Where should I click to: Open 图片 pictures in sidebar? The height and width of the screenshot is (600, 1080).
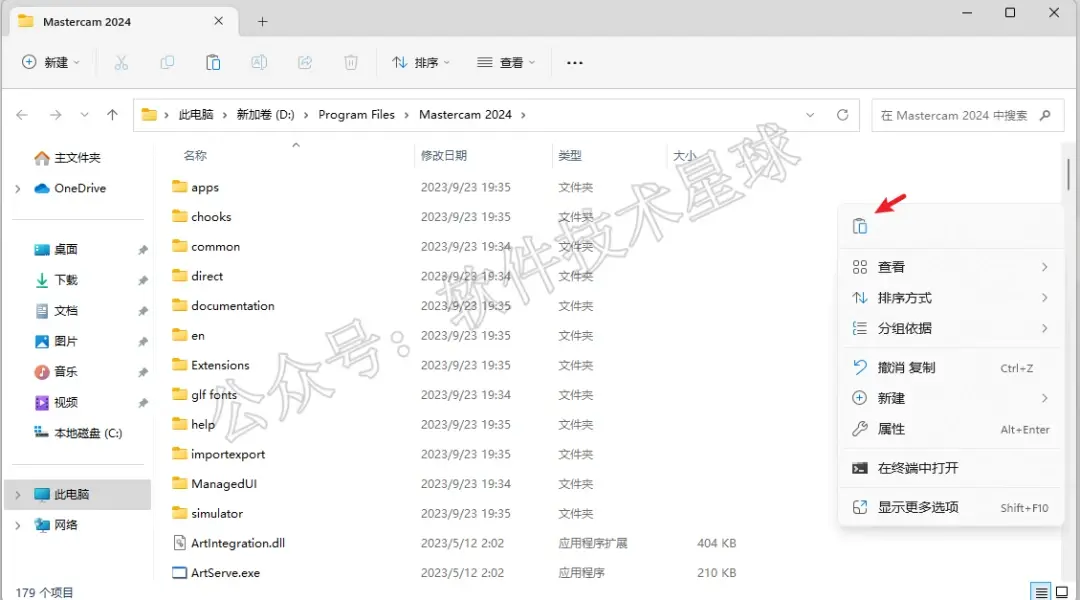pos(56,341)
